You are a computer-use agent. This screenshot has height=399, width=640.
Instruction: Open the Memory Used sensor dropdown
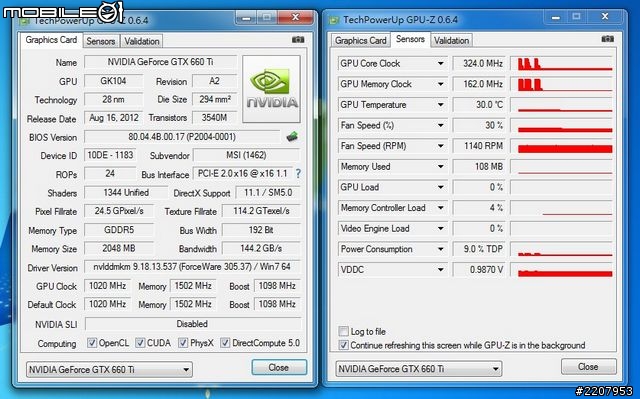coord(440,166)
